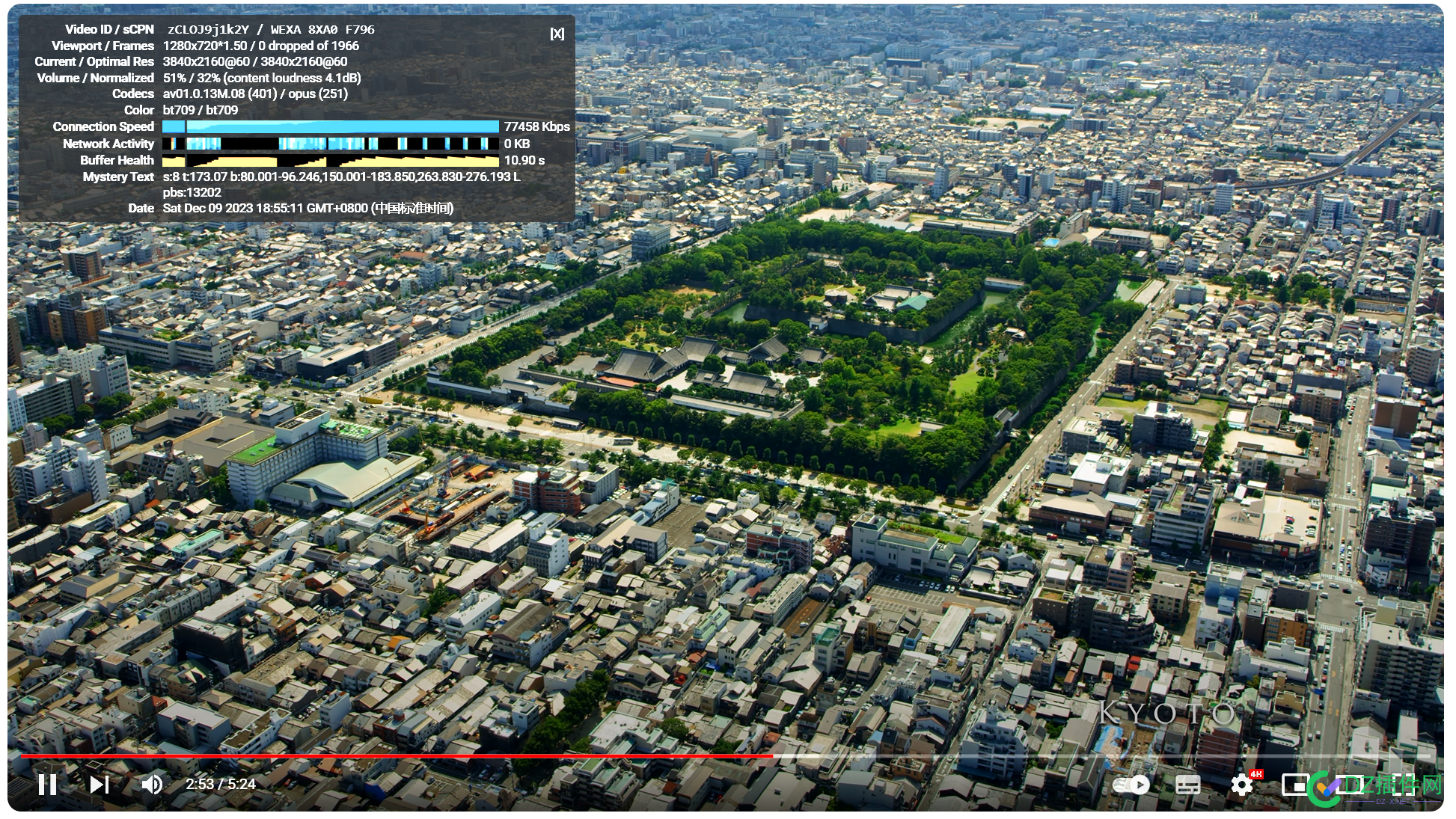Click the 77458 Kbps value

[537, 126]
